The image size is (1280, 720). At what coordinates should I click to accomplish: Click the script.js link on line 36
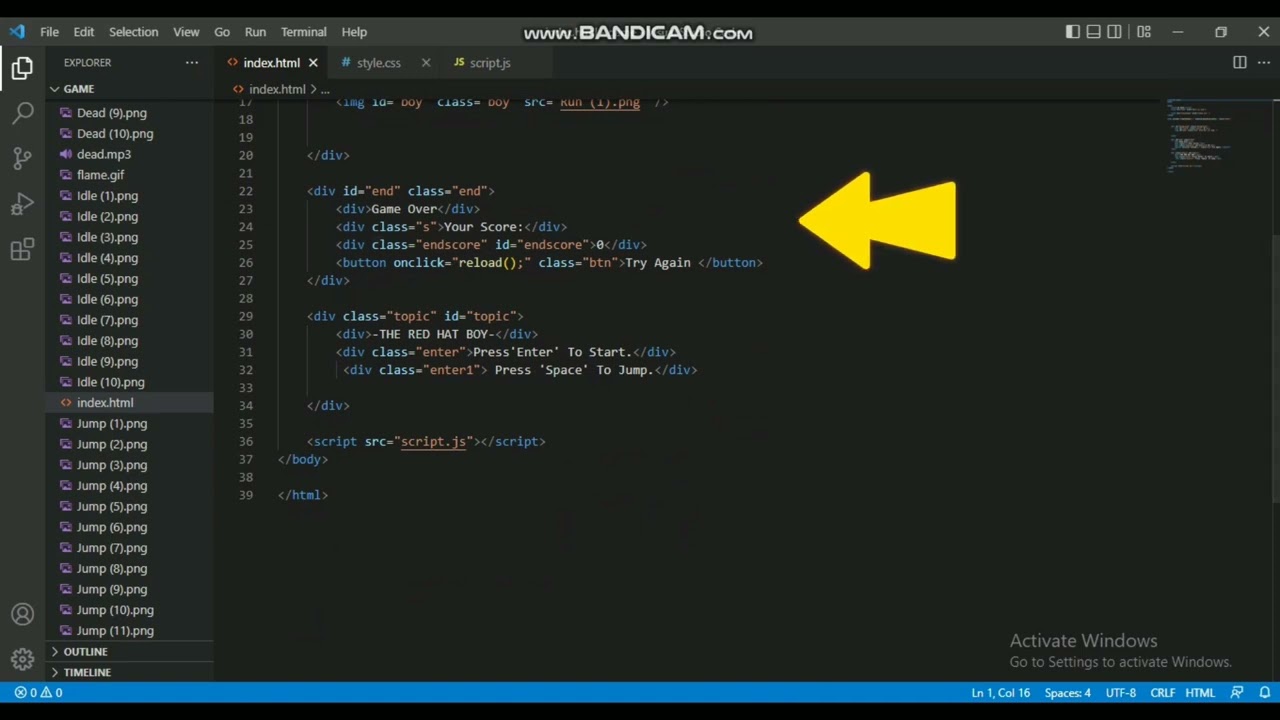[433, 441]
